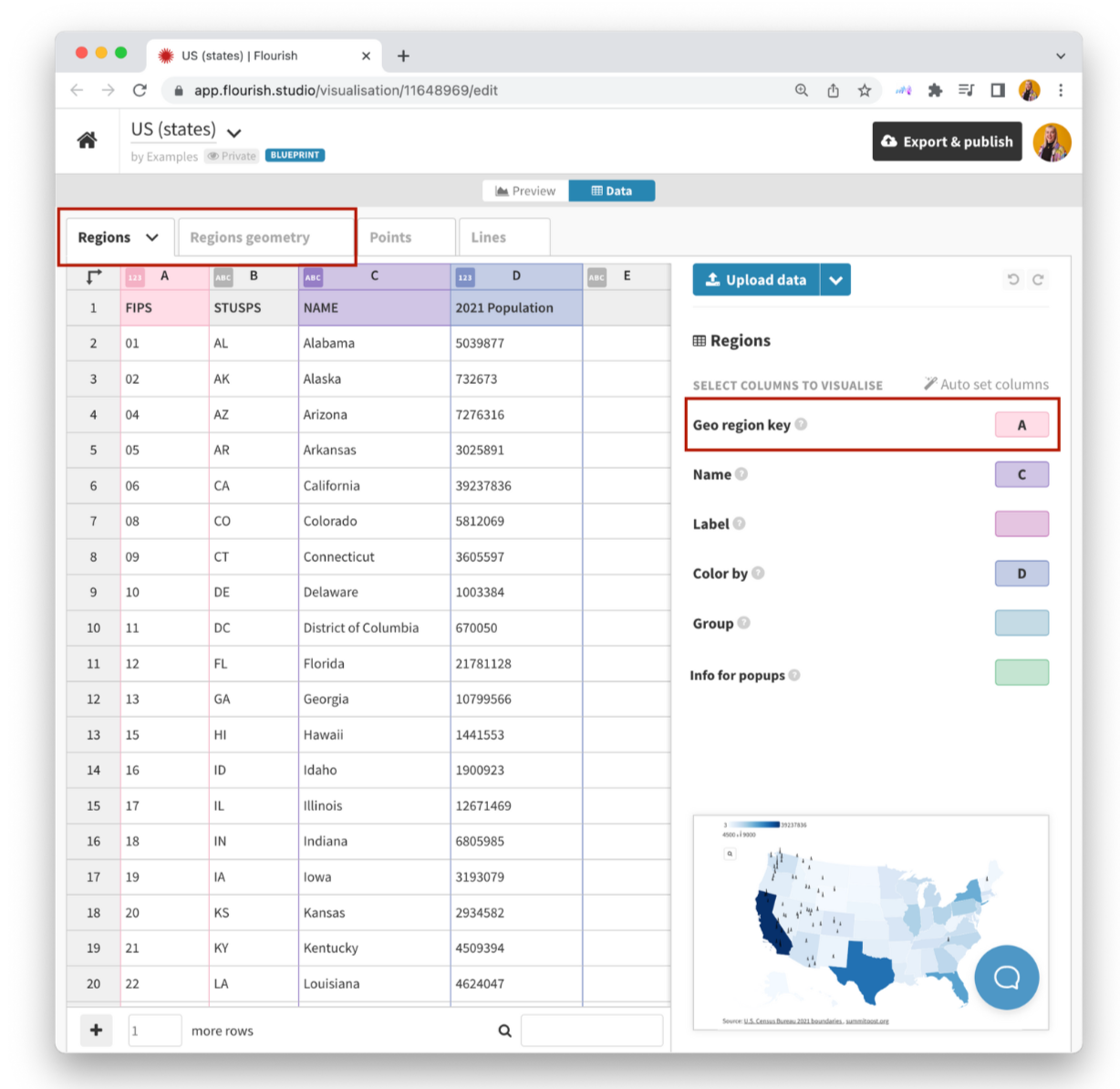Click the browser address bar URL
This screenshot has height=1089, width=1120.
(x=346, y=90)
